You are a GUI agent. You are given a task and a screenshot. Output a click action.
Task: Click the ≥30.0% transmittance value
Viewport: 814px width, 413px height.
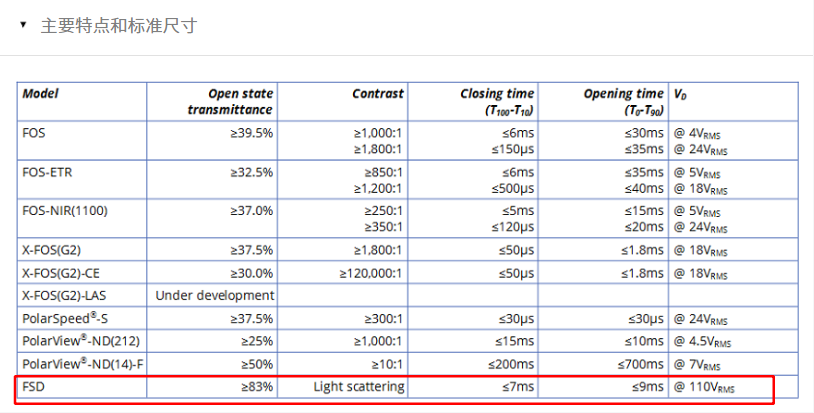(x=252, y=273)
